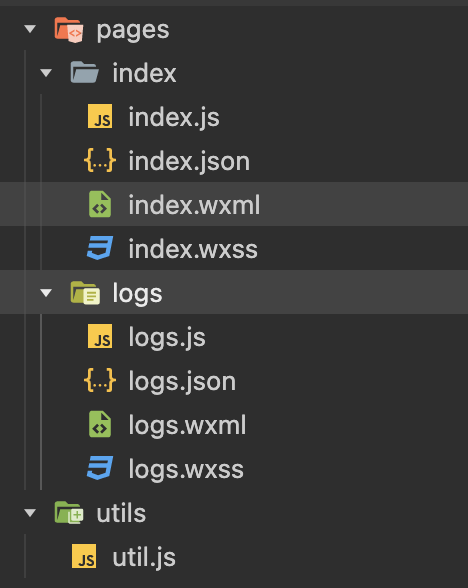Click the logs folder icon
Screen dimensions: 468x588
(x=85, y=293)
